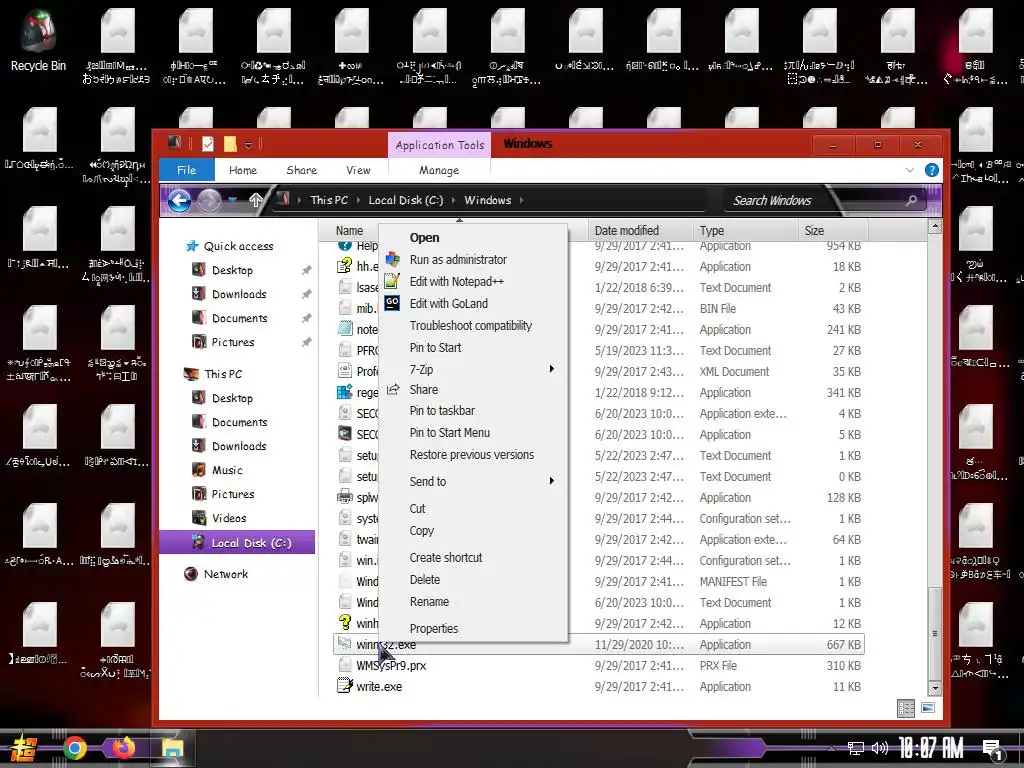Sort by the Date modified column header
This screenshot has width=1024, height=768.
[640, 231]
